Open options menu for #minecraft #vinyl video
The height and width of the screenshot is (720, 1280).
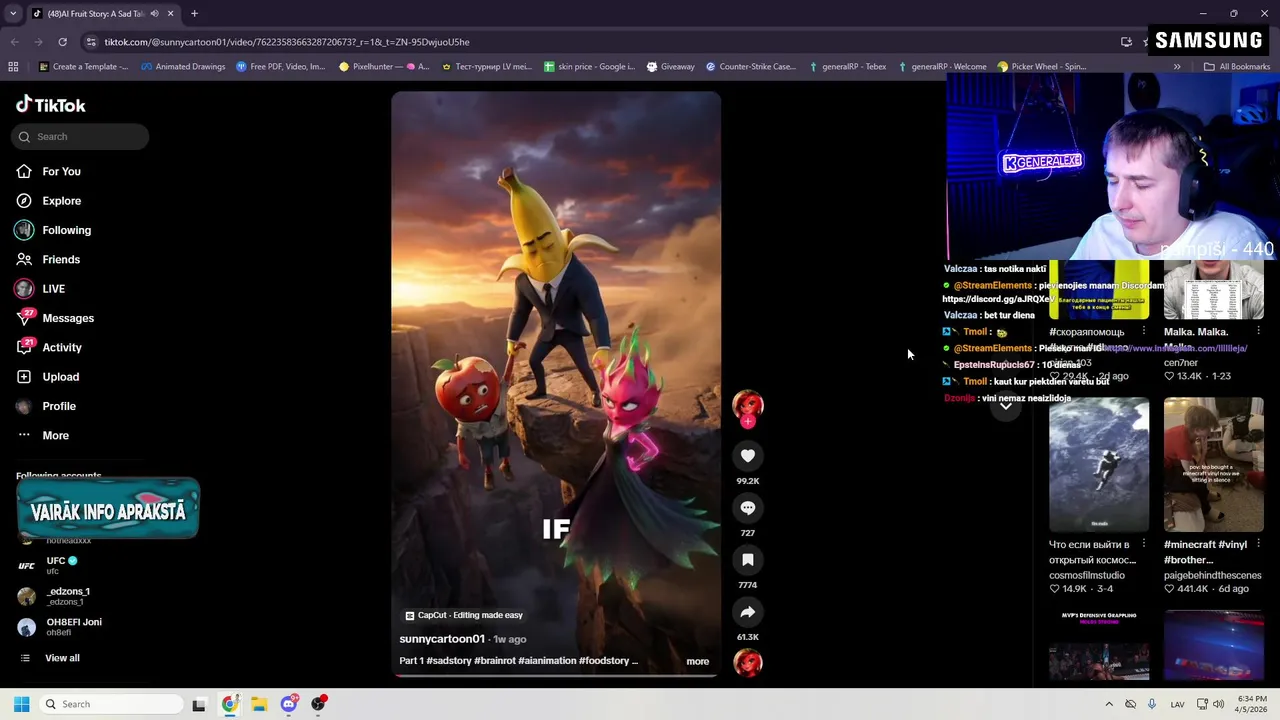tap(1258, 544)
